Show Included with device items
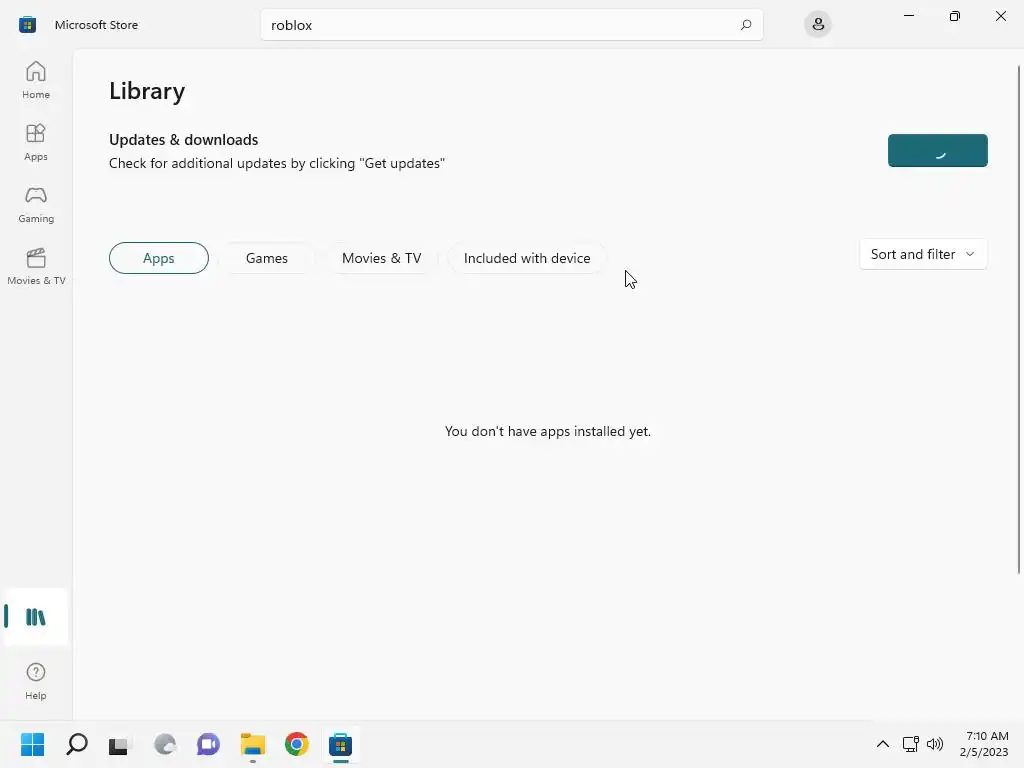 (x=527, y=258)
